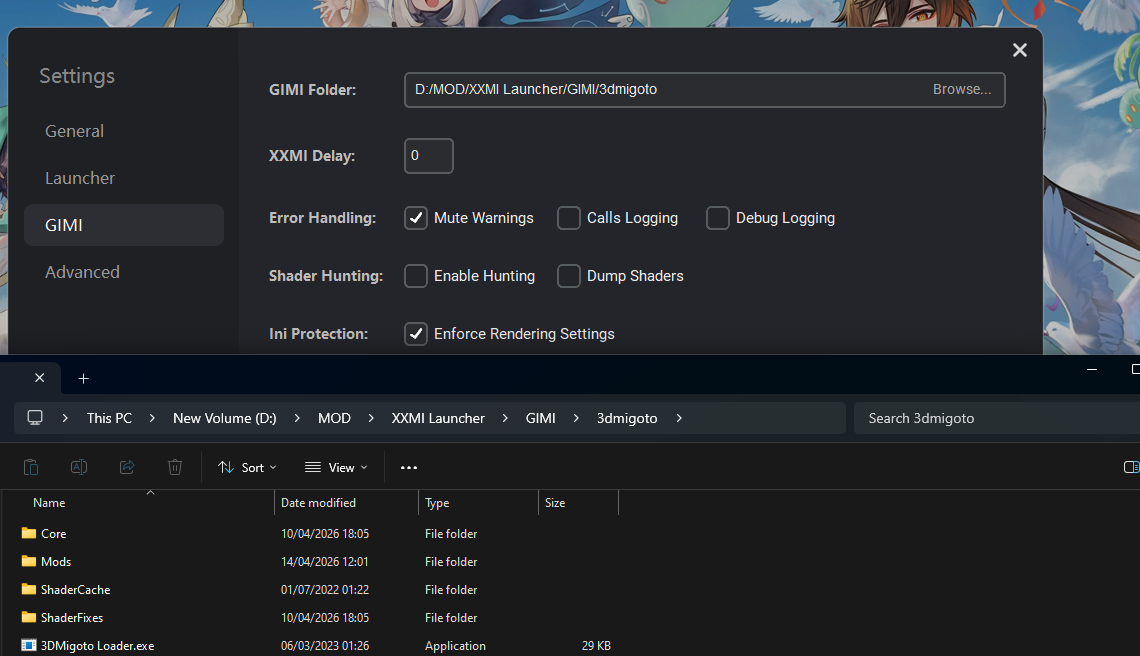Image resolution: width=1140 pixels, height=656 pixels.
Task: Sort by the Type column header
Action: 478,503
